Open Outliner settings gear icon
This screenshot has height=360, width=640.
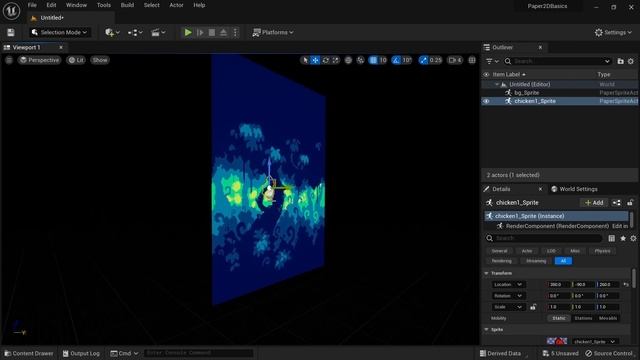click(631, 61)
